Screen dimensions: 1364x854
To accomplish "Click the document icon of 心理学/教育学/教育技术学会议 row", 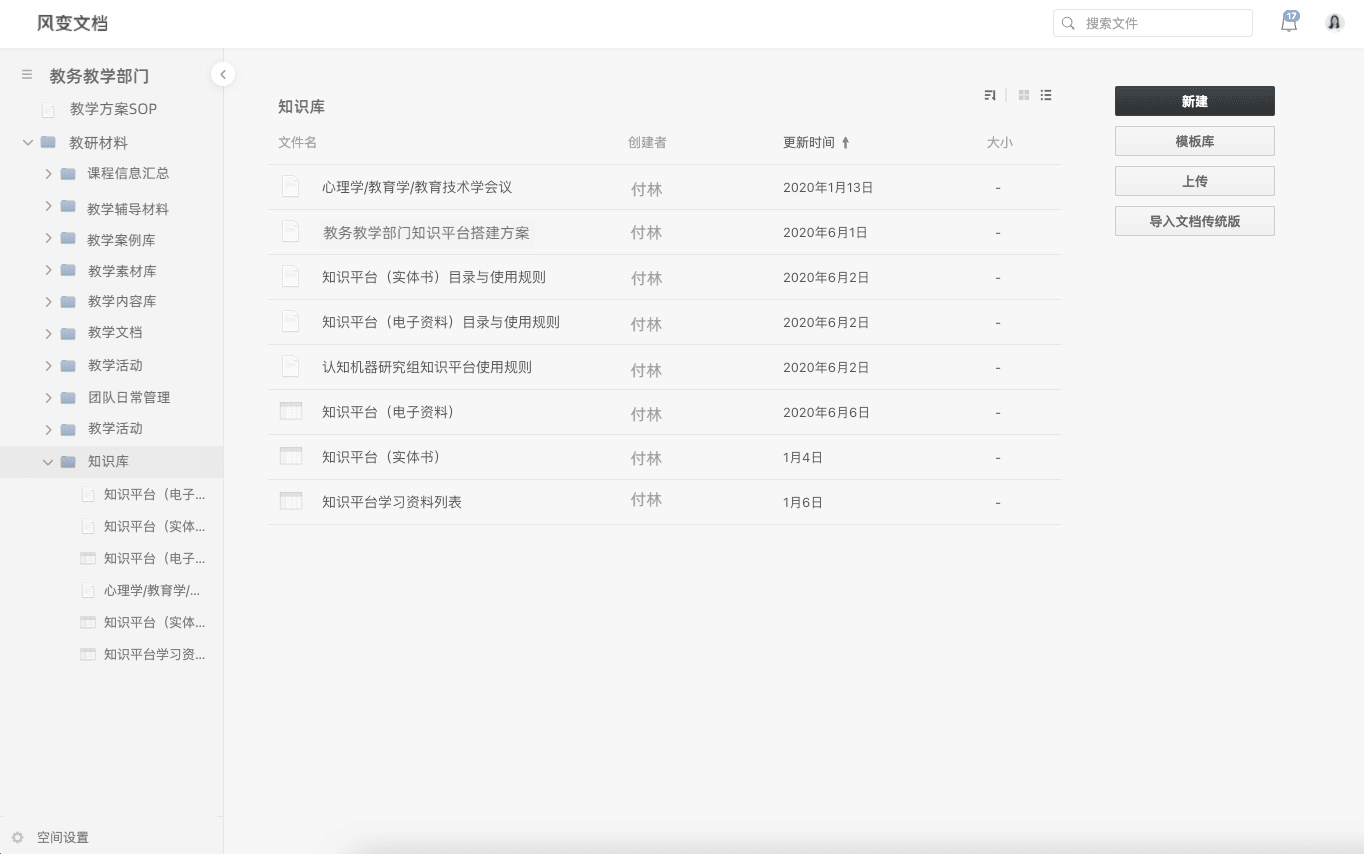I will click(290, 186).
